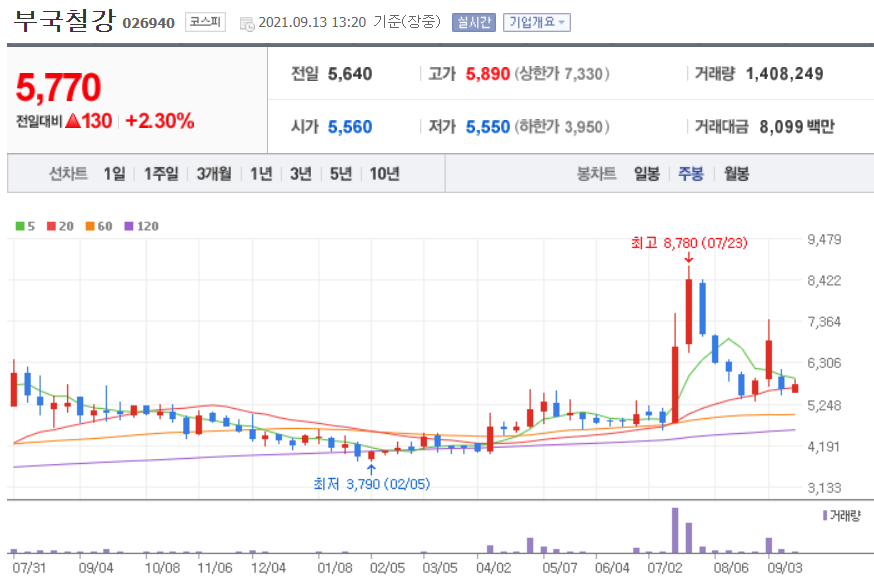
Task: Click the 봉차트 label
Action: click(596, 174)
